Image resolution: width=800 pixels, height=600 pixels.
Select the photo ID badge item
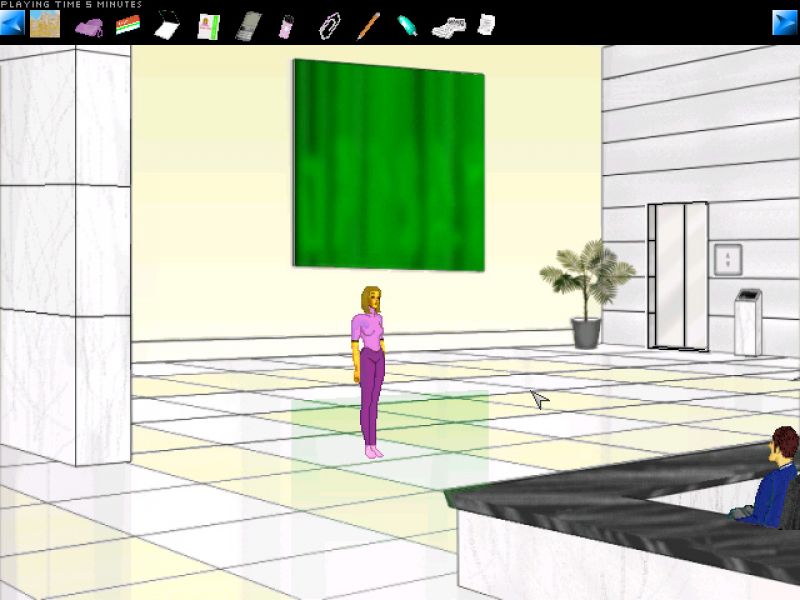pos(208,26)
